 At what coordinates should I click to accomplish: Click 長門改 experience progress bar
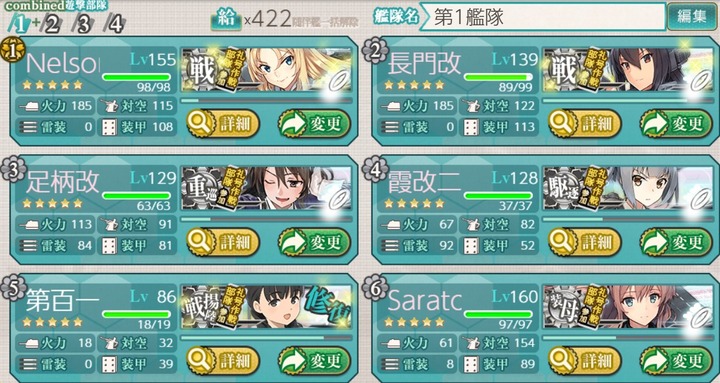tap(628, 100)
